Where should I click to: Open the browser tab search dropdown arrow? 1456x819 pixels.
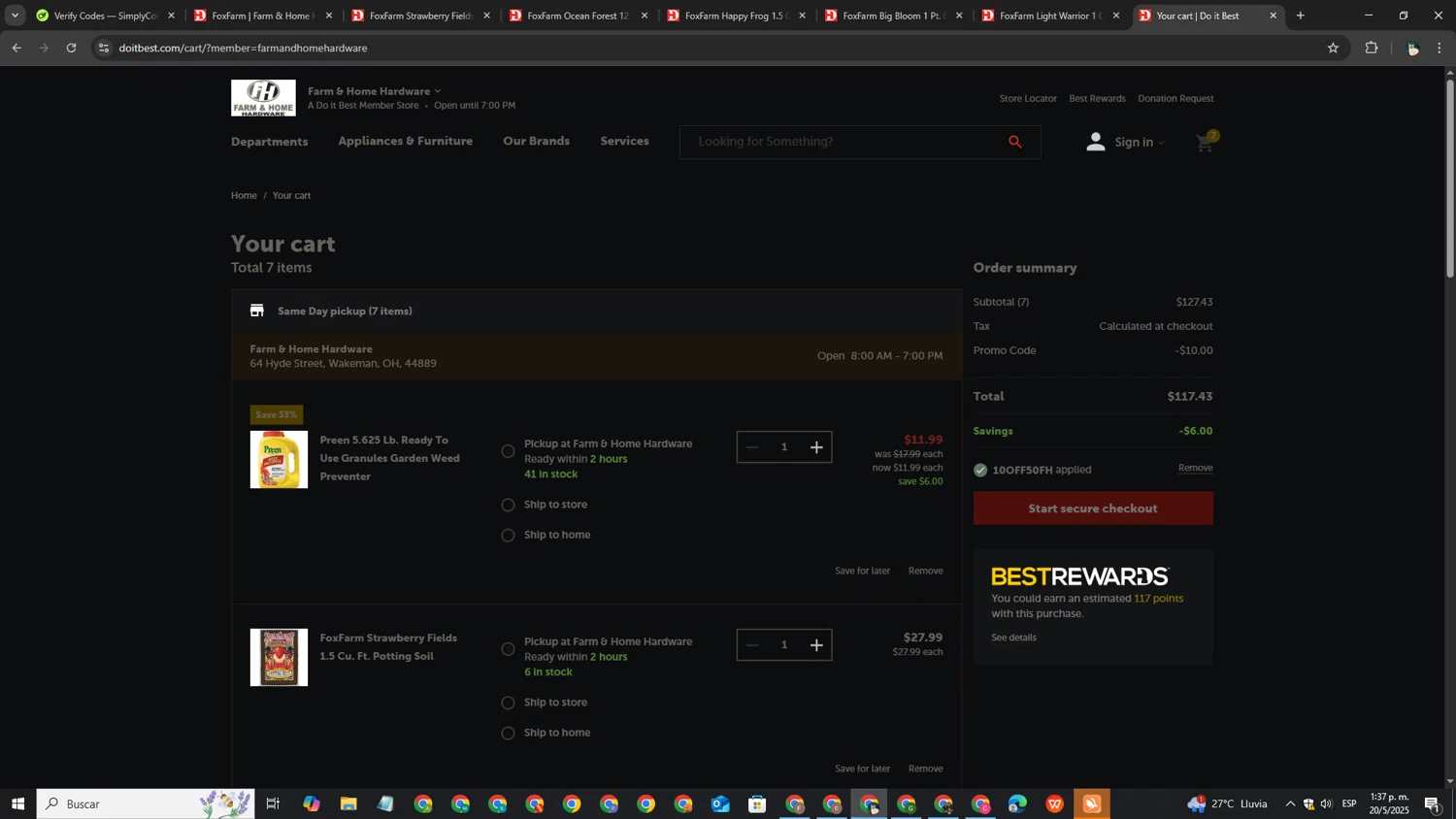pos(15,16)
